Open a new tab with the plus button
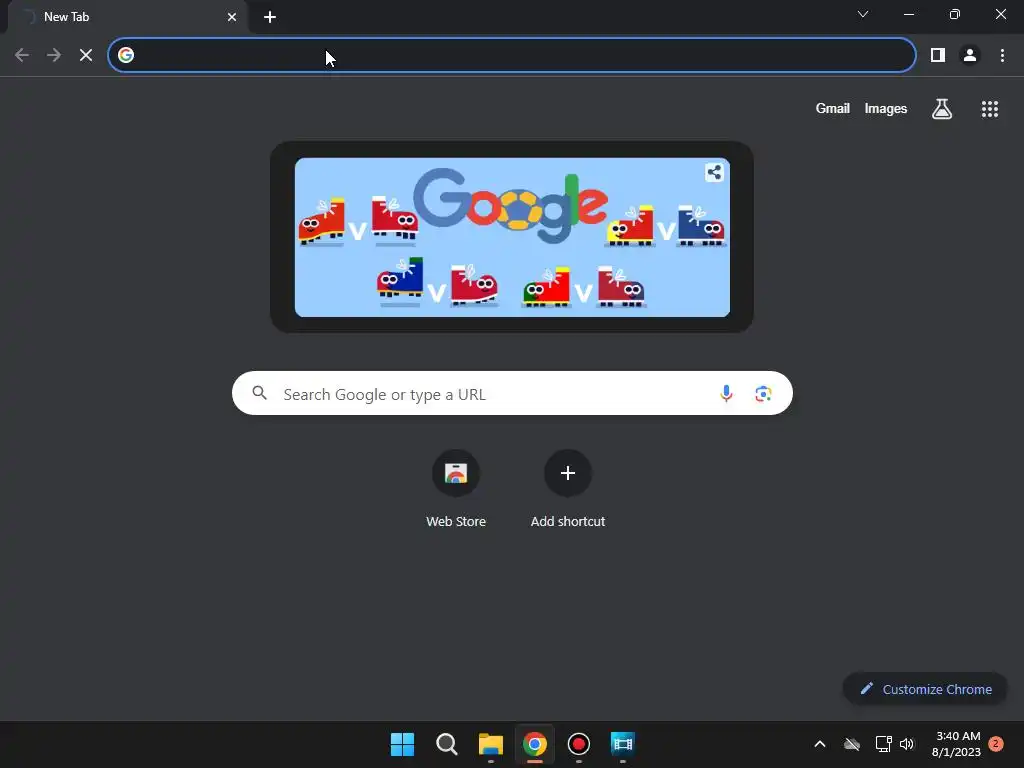 point(270,17)
